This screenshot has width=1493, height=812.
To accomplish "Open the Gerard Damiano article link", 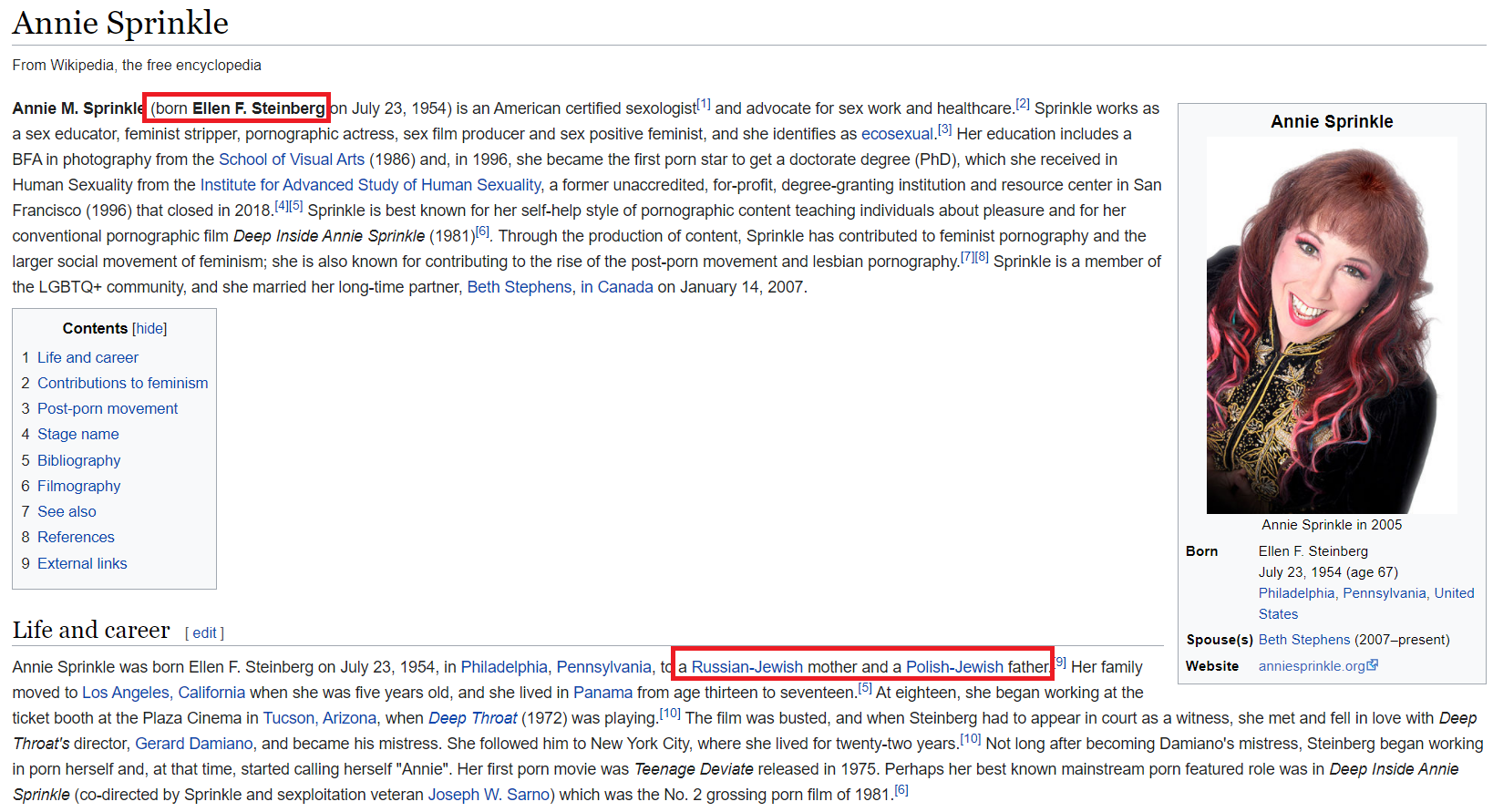I will click(x=194, y=744).
